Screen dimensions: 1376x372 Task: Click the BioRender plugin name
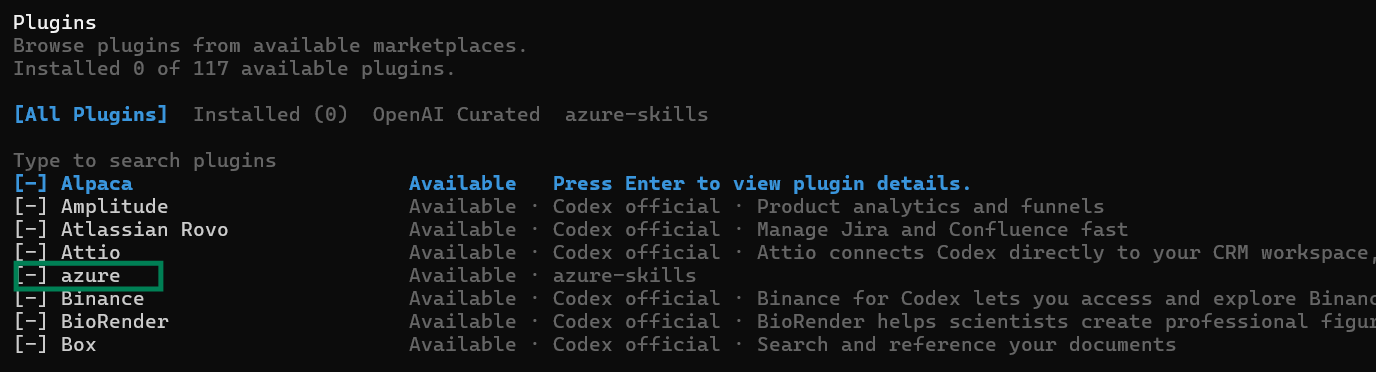click(x=115, y=322)
